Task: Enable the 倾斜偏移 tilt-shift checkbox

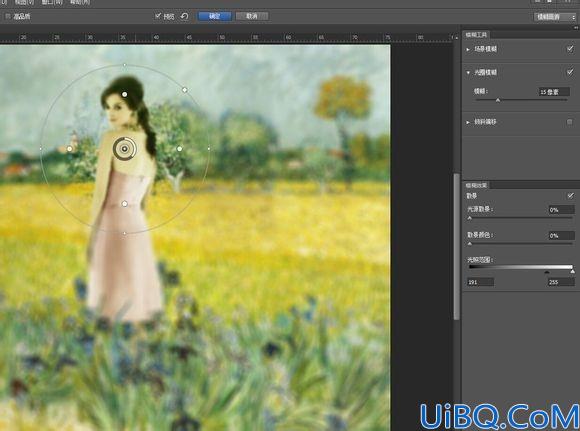Action: click(x=570, y=122)
